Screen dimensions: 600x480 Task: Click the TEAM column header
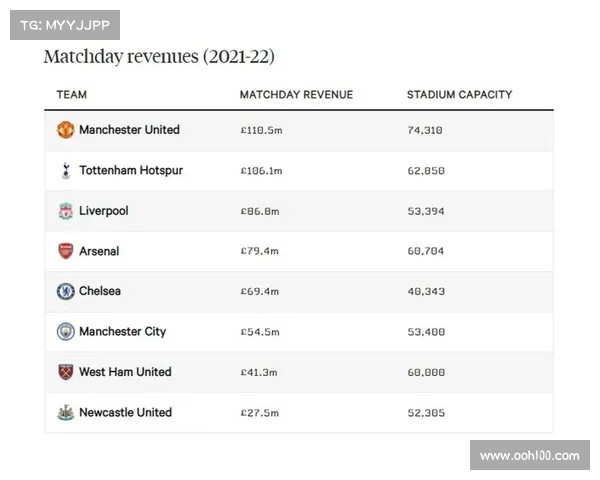click(x=71, y=95)
